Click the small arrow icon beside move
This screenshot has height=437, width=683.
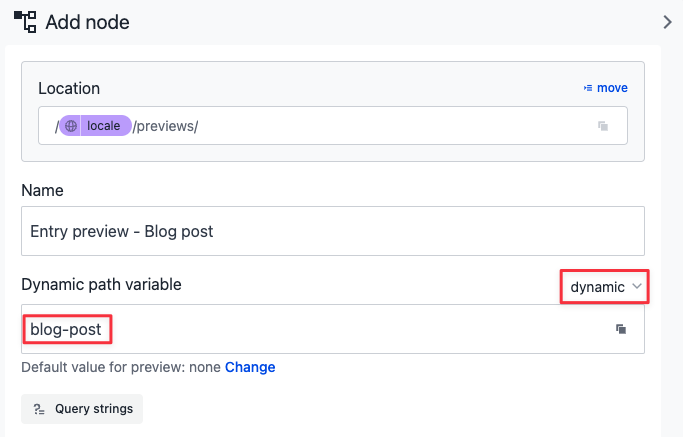click(x=588, y=88)
